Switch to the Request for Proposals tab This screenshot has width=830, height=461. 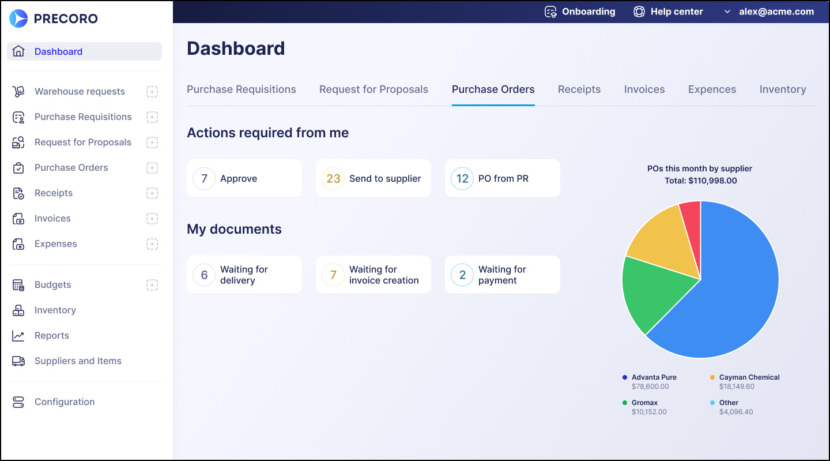(374, 89)
